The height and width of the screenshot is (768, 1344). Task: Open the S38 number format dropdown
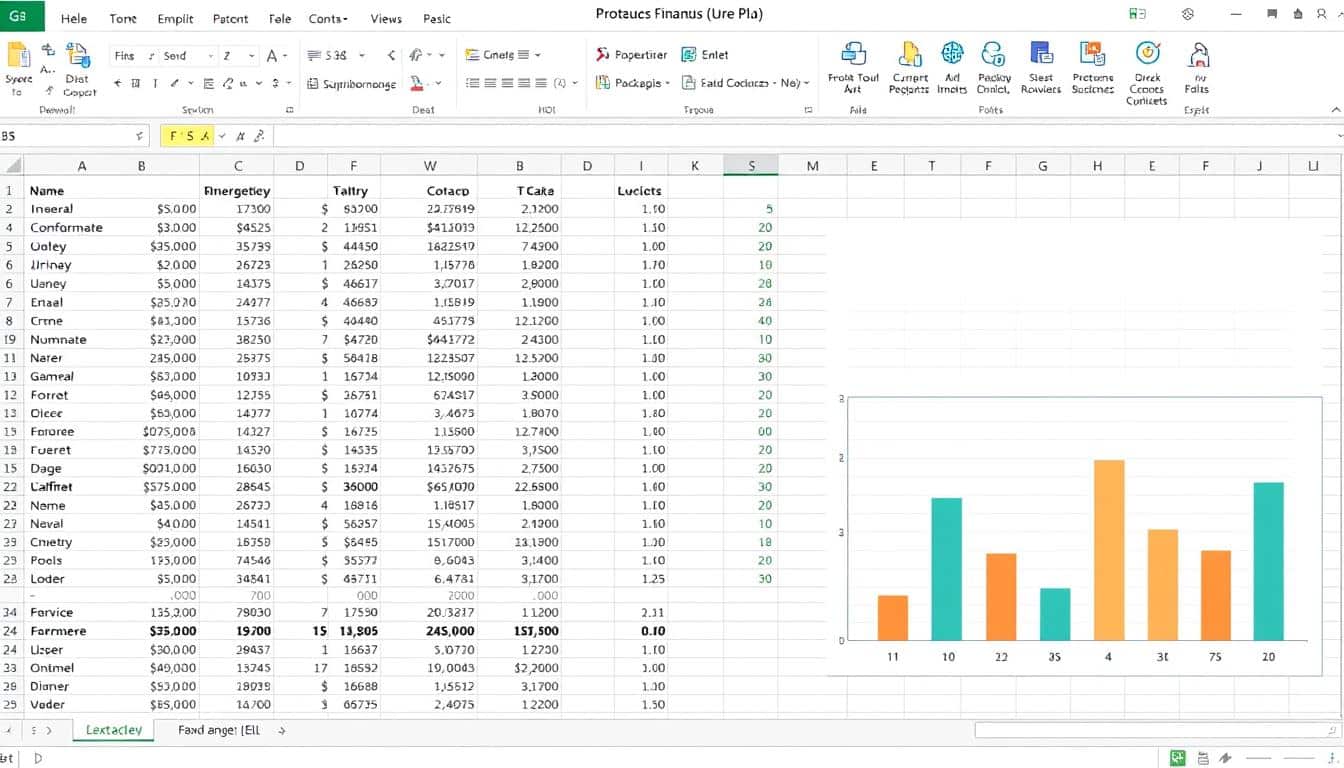[361, 56]
